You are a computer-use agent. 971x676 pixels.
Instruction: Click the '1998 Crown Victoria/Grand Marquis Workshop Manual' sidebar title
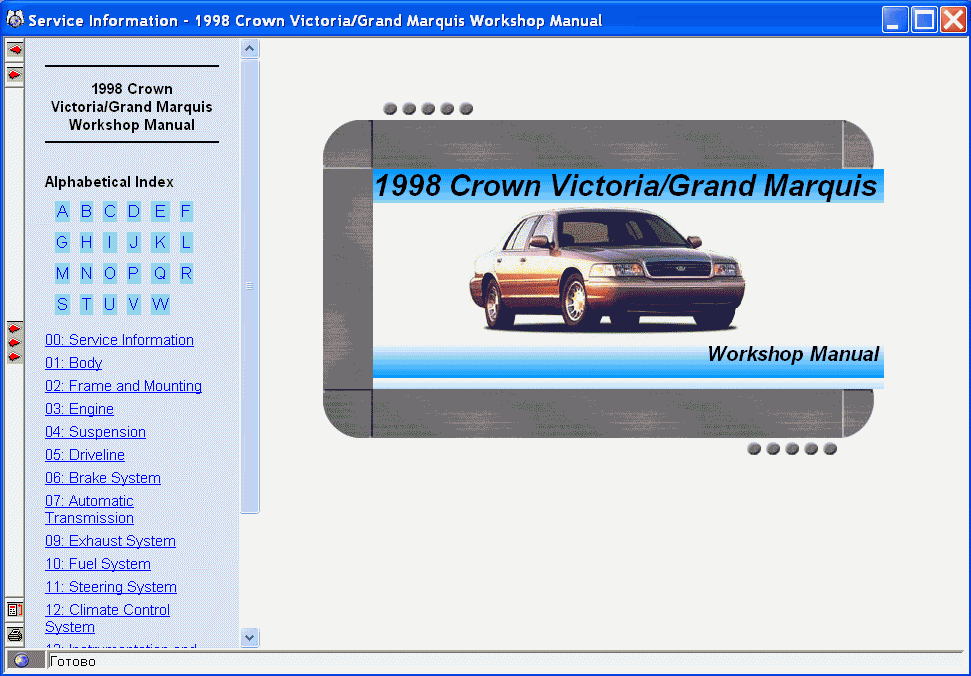[x=132, y=106]
